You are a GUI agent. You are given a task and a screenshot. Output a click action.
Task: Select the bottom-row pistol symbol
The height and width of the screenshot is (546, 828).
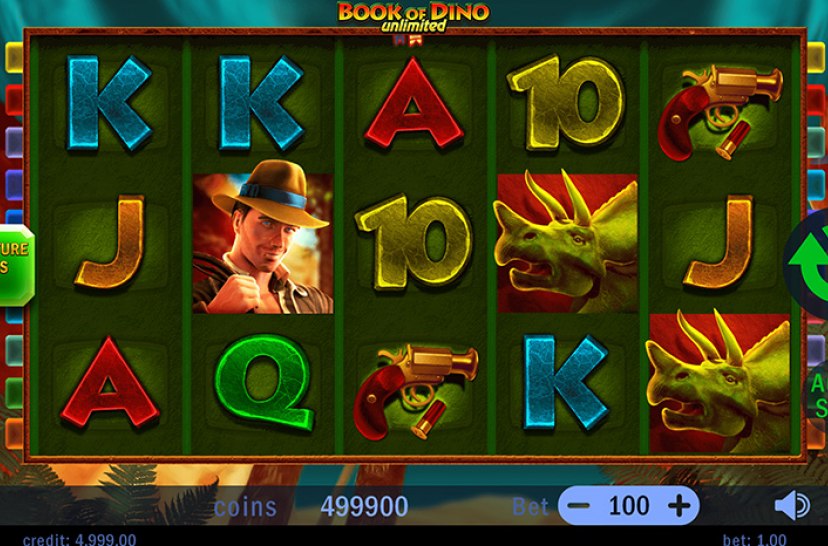[416, 392]
